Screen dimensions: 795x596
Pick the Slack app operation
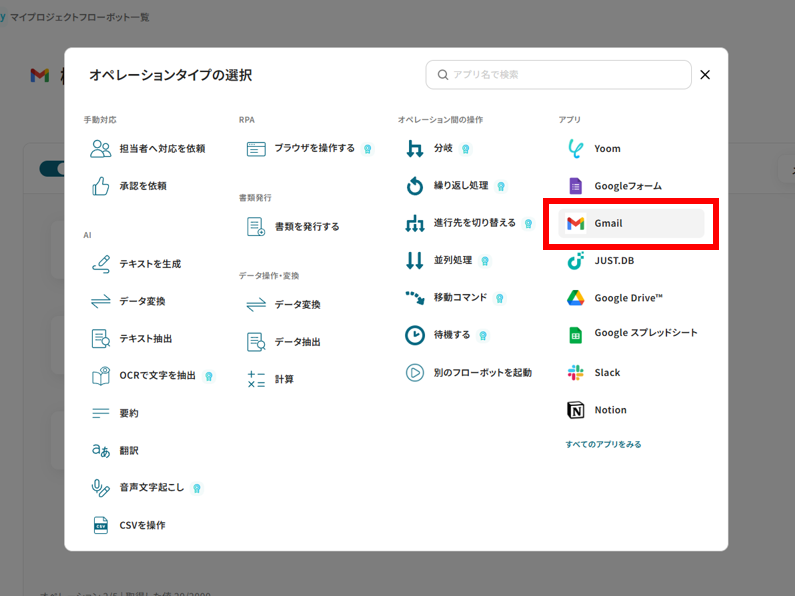click(x=607, y=372)
